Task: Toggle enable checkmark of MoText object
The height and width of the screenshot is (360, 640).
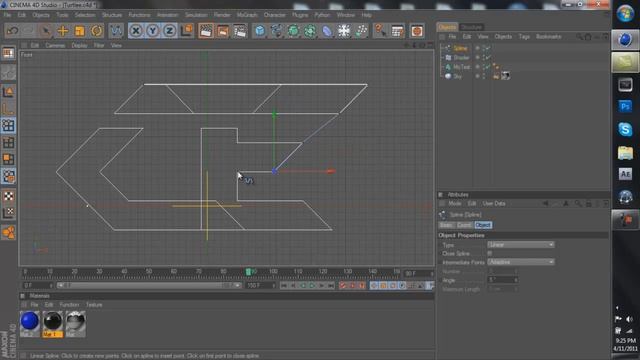Action: pyautogui.click(x=488, y=67)
